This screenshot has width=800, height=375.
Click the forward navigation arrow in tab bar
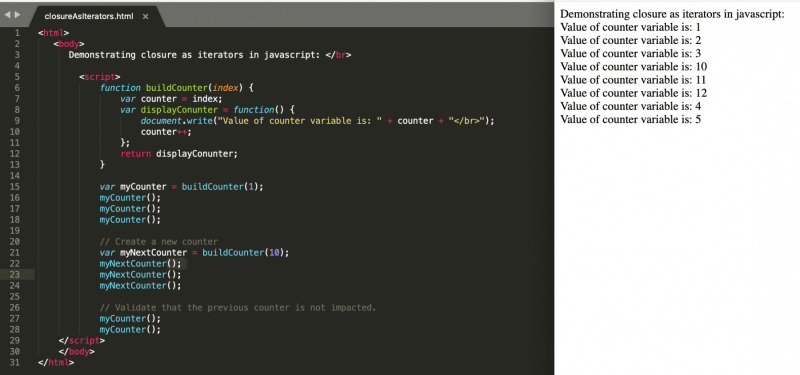pos(17,15)
